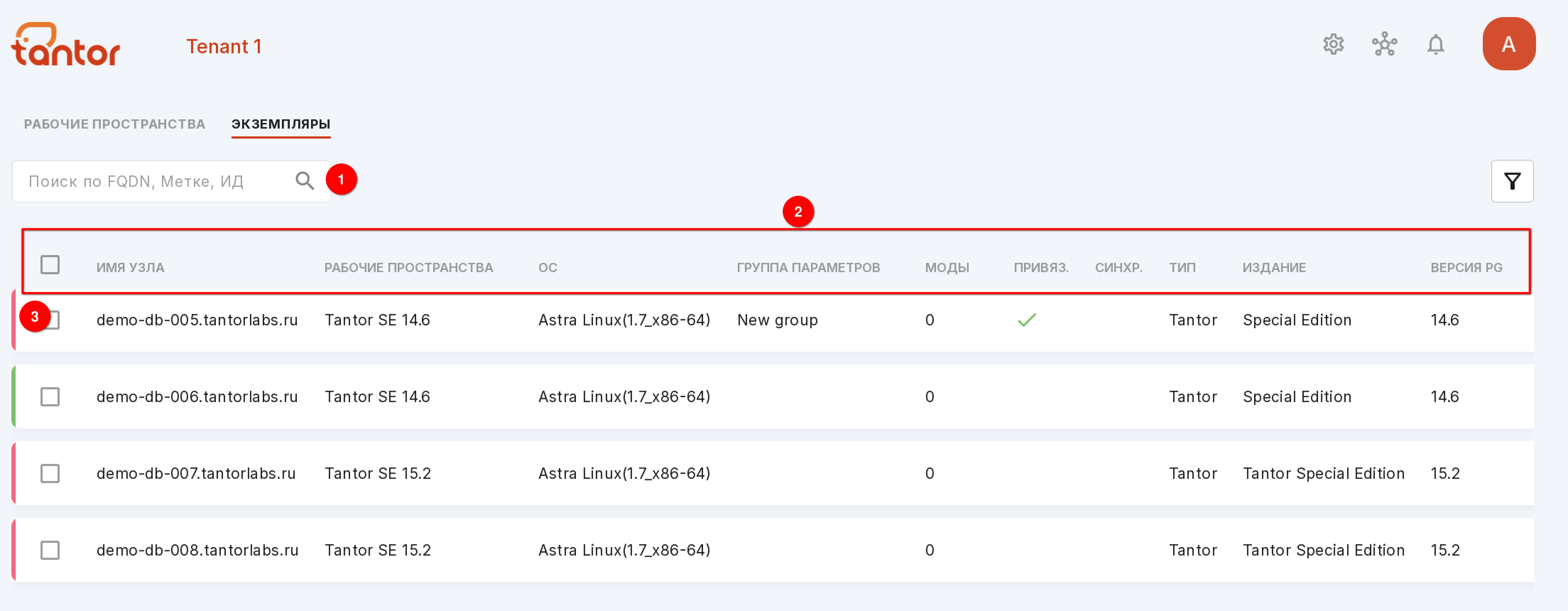Screen dimensions: 1568x611
Task: Click the green check for demo-db-005
Action: tap(1026, 320)
